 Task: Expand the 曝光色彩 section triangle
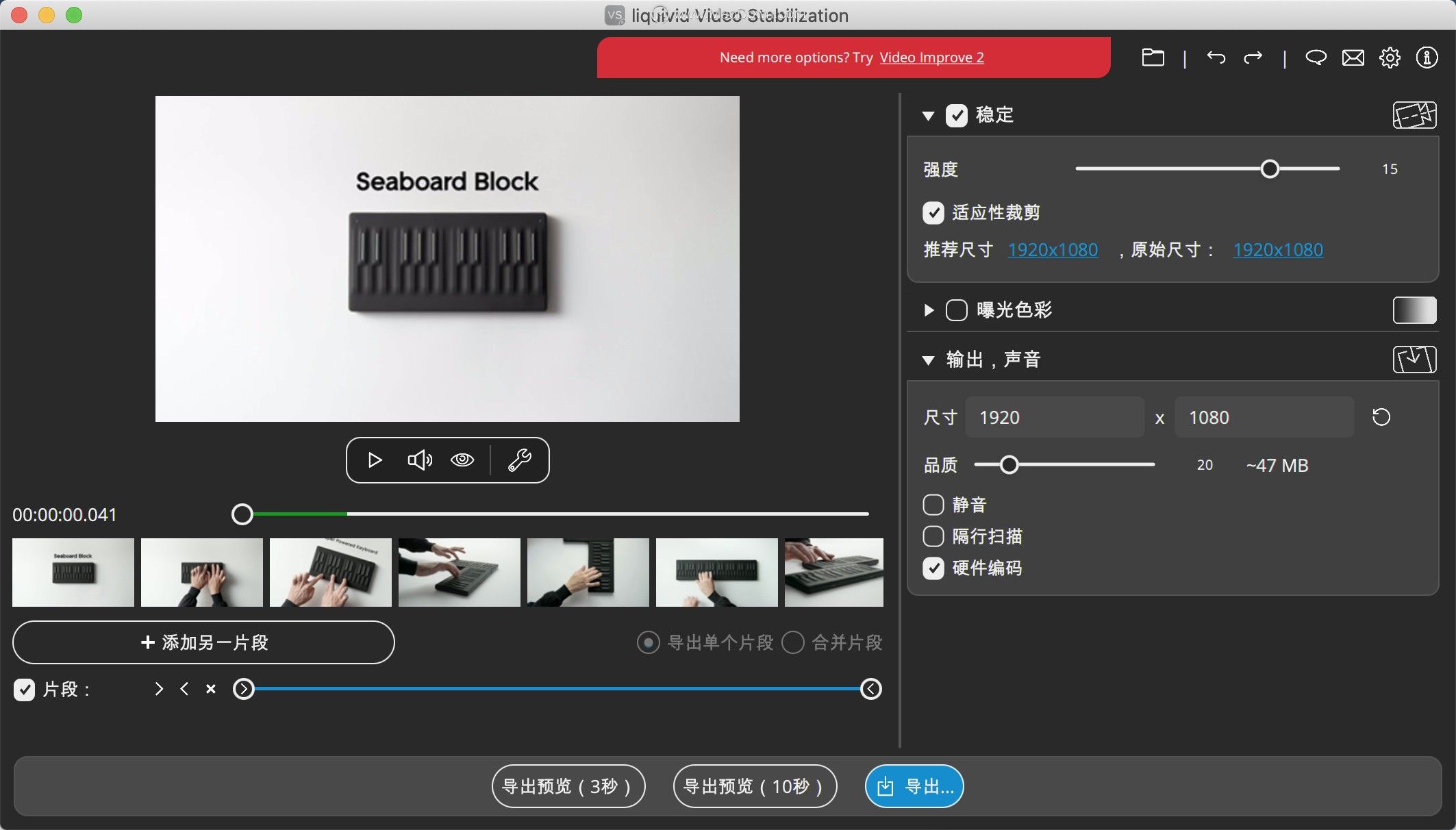pos(929,310)
